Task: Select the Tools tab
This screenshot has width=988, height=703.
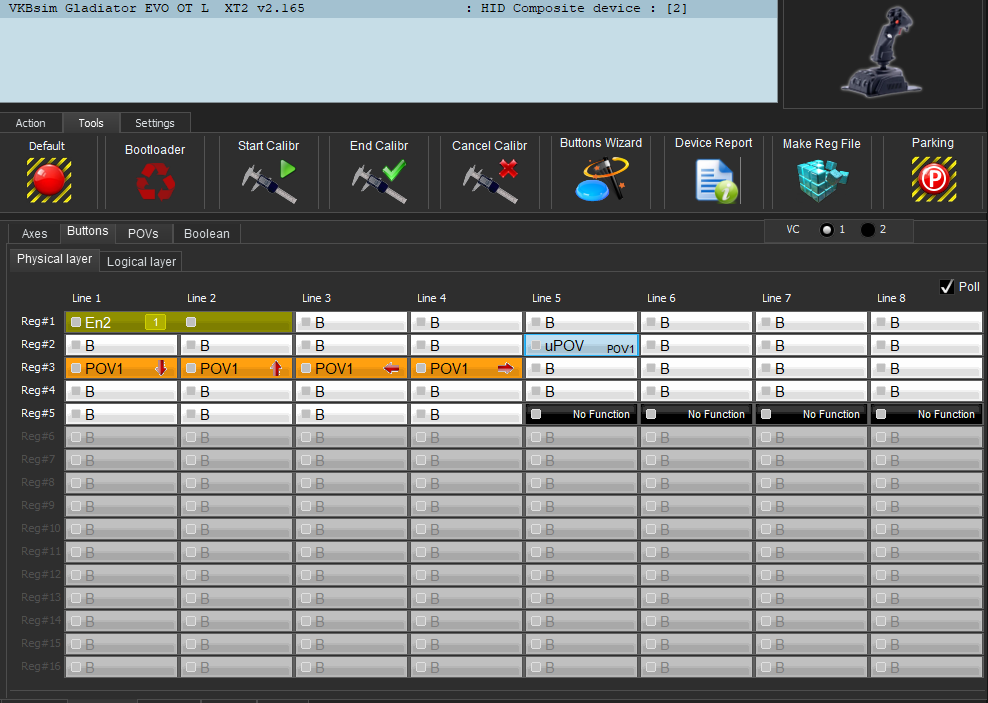Action: (91, 123)
